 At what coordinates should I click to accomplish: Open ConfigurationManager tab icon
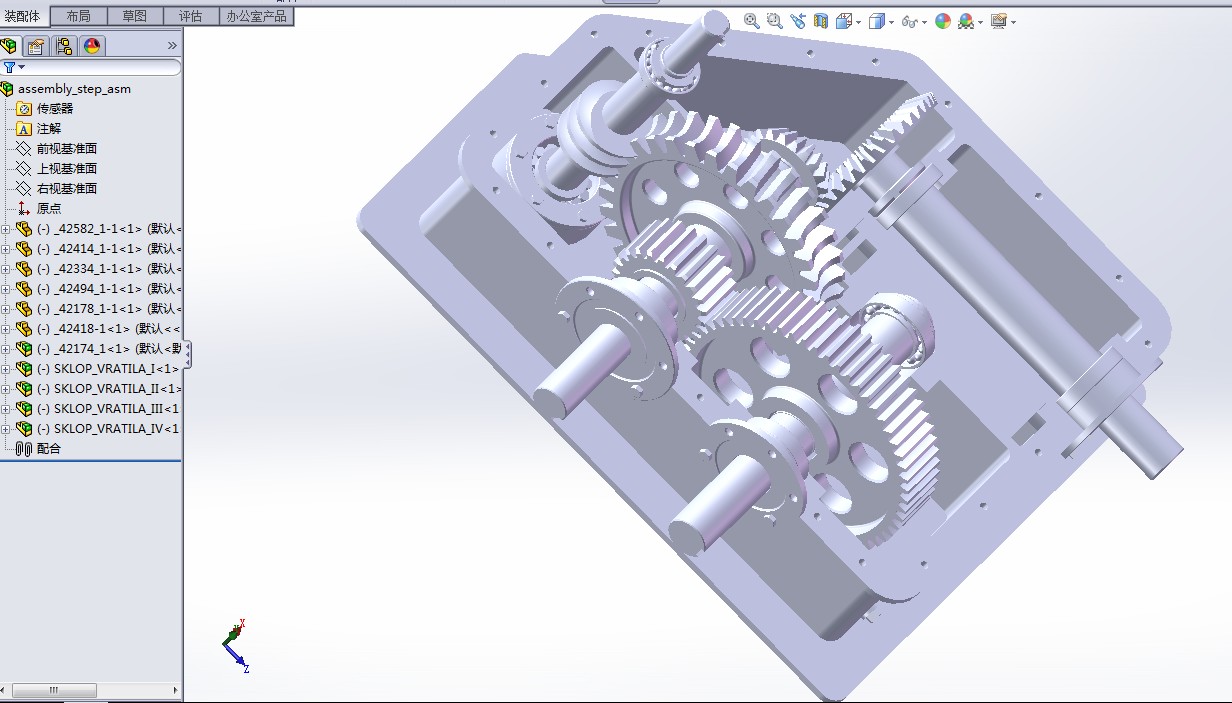(64, 46)
